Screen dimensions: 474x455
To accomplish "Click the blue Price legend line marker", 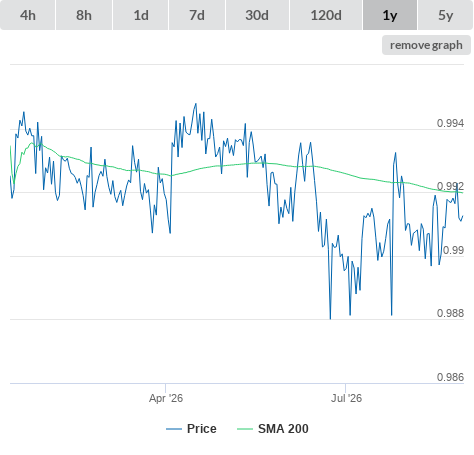I will point(174,429).
